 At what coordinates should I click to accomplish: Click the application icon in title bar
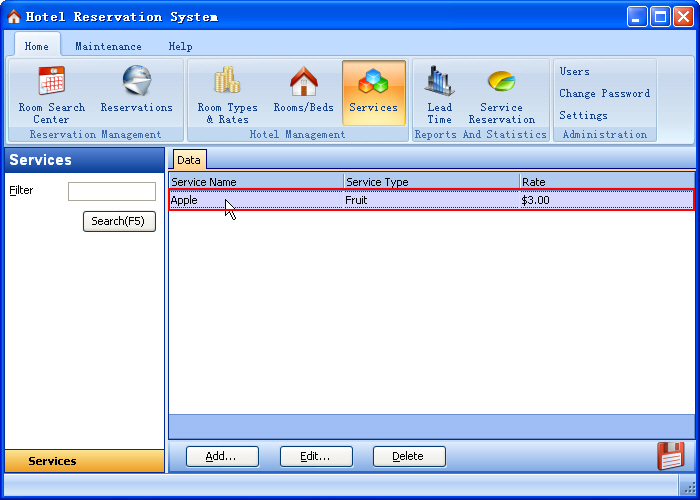14,17
